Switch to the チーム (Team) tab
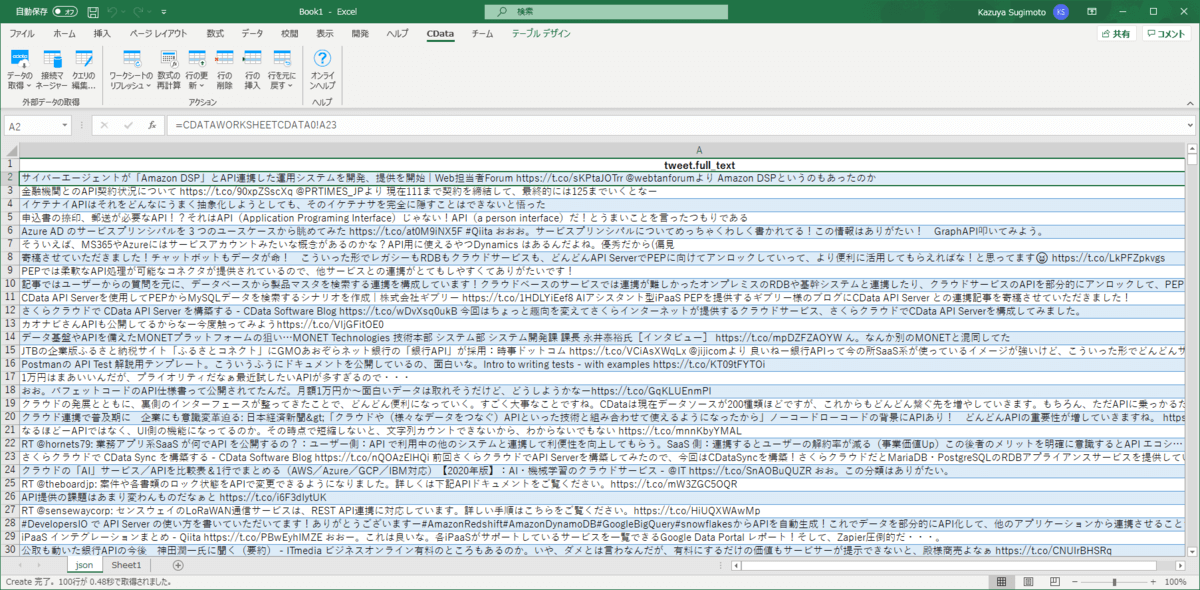1200x590 pixels. 482,33
